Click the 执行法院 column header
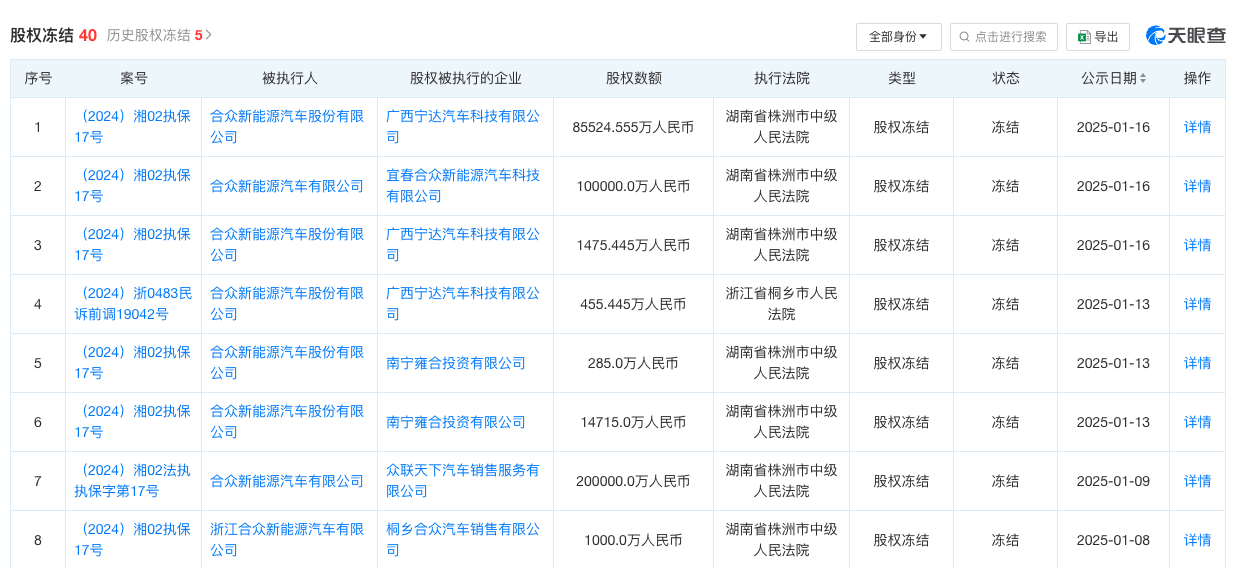 781,78
